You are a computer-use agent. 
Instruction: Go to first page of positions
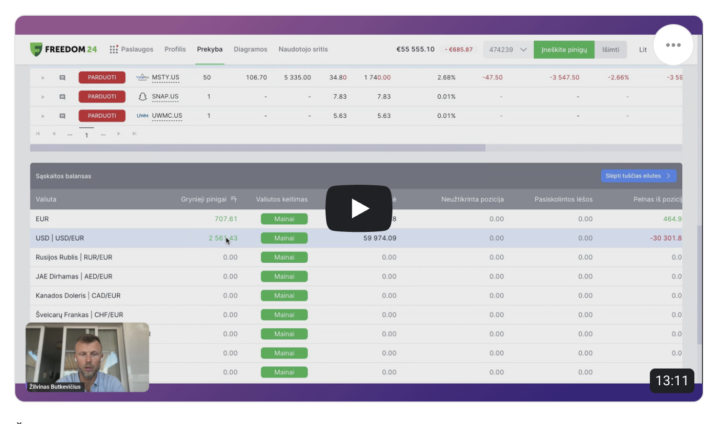point(38,134)
